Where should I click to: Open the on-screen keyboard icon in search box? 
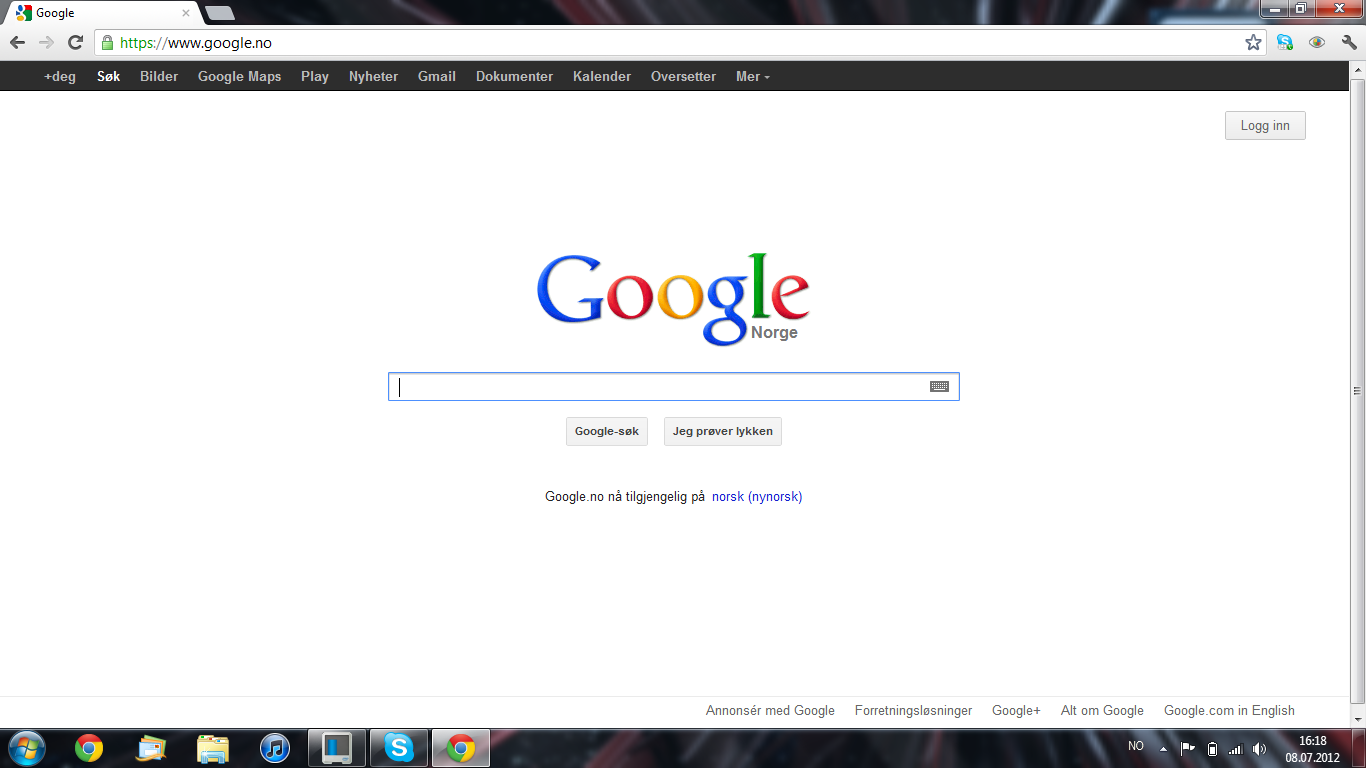939,387
